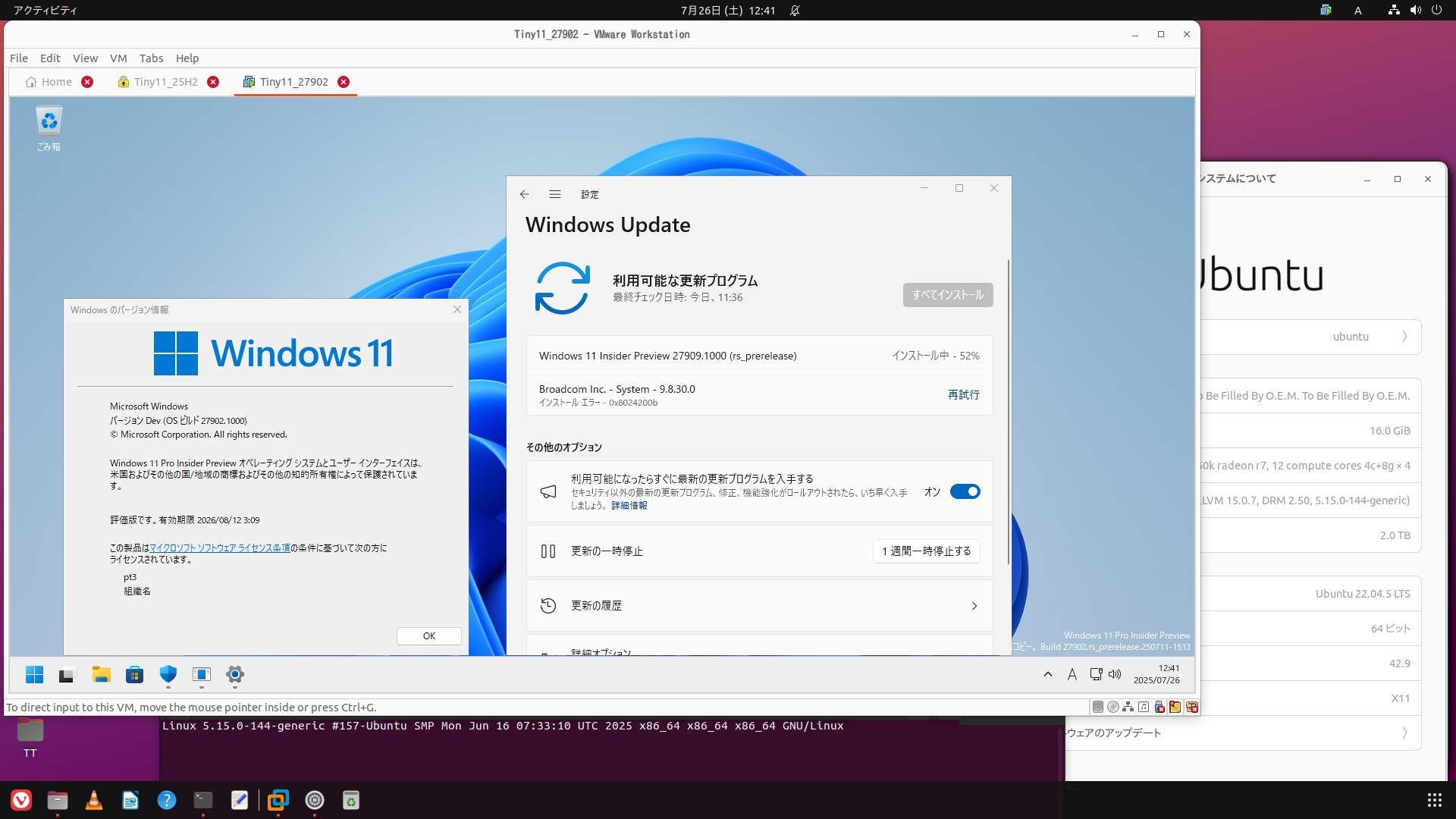Click the Insider Preview 27909.1000 update row

[x=759, y=356]
